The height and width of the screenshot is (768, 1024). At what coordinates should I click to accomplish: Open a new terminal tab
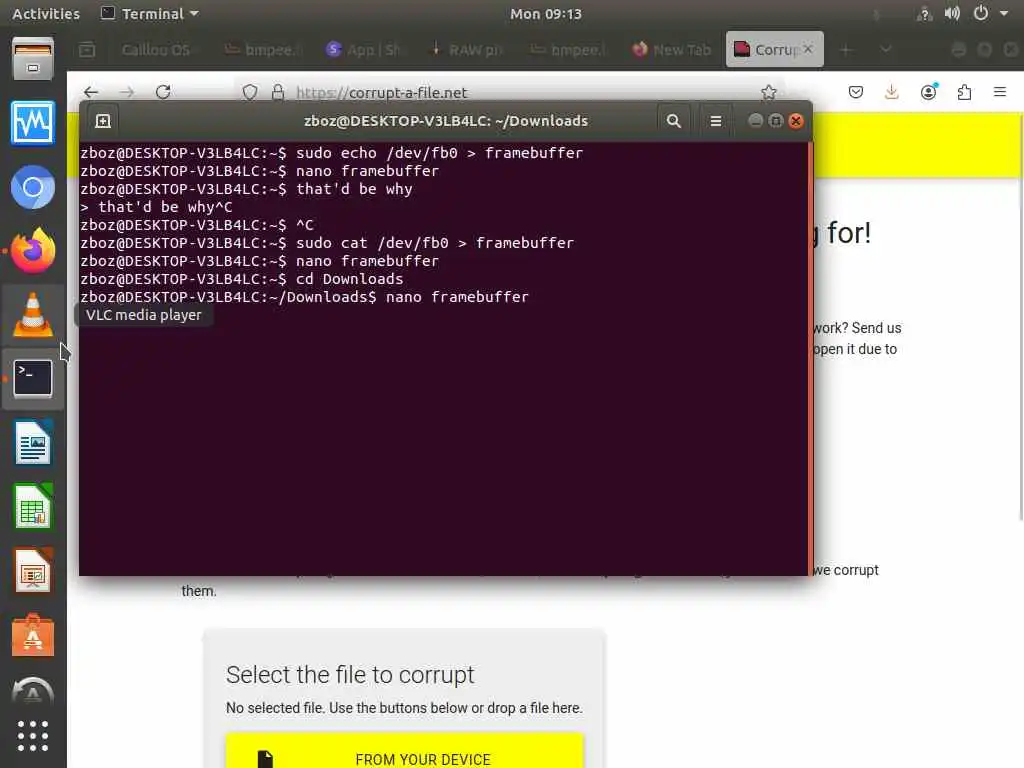pyautogui.click(x=103, y=121)
